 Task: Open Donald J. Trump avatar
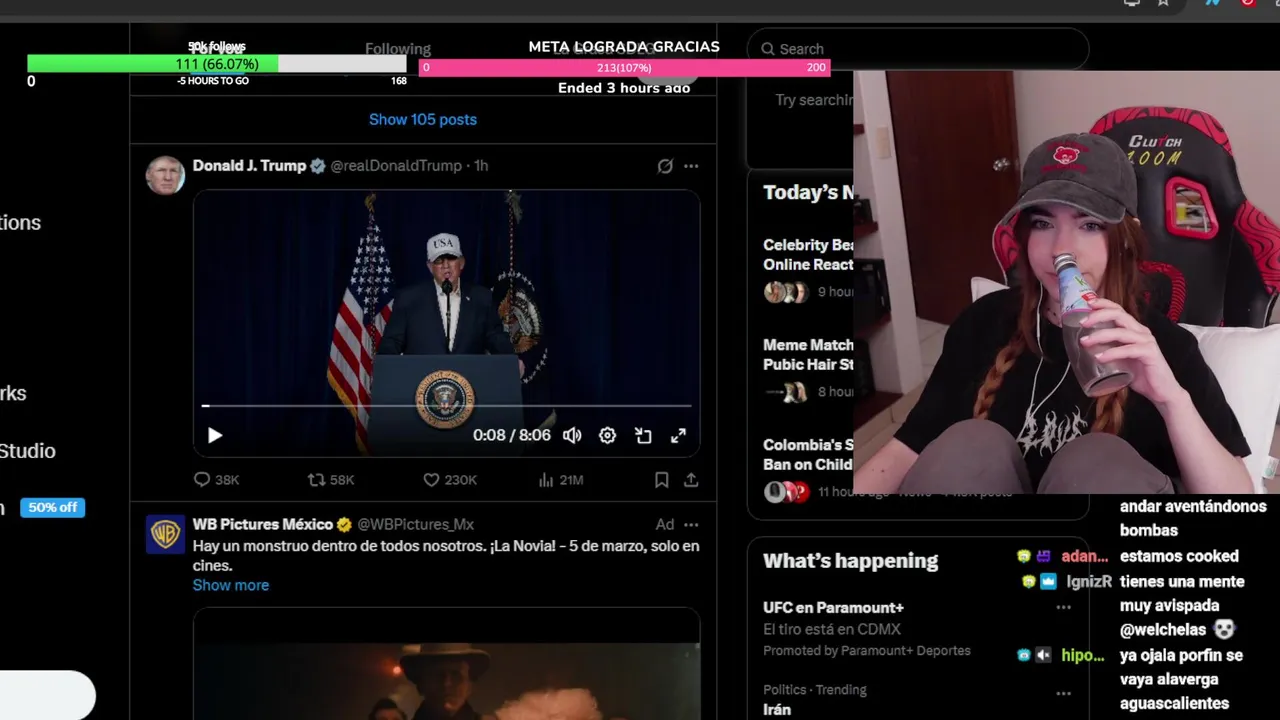pyautogui.click(x=165, y=175)
